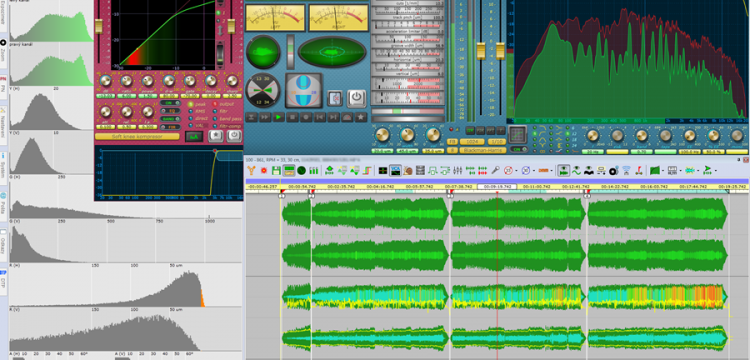The image size is (750, 360).
Task: Click the green play button
Action: pos(278,117)
